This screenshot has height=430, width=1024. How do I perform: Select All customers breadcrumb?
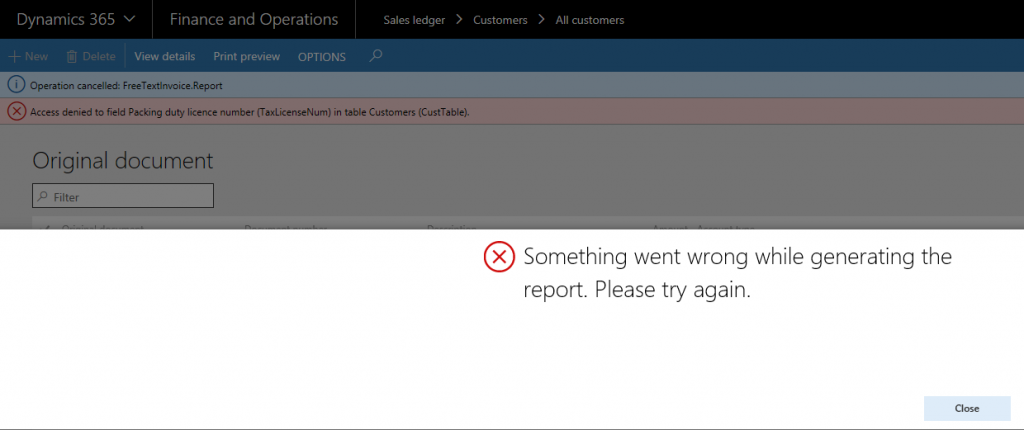pyautogui.click(x=589, y=20)
